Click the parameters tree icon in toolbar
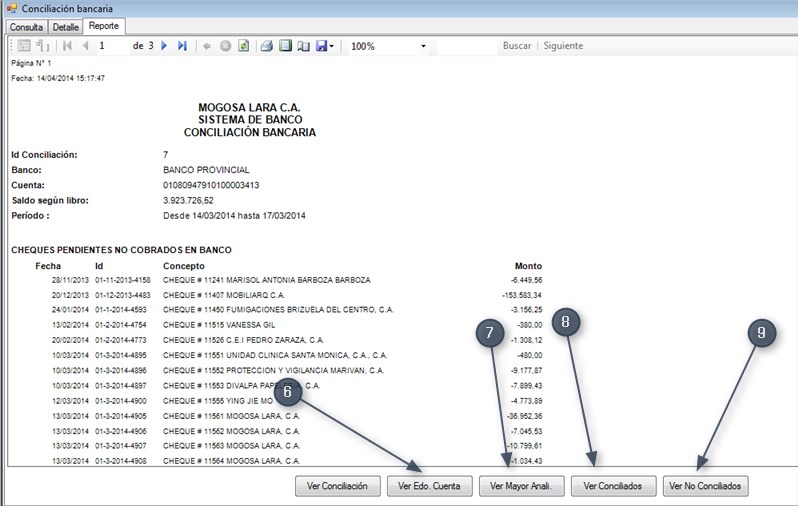 (x=43, y=46)
